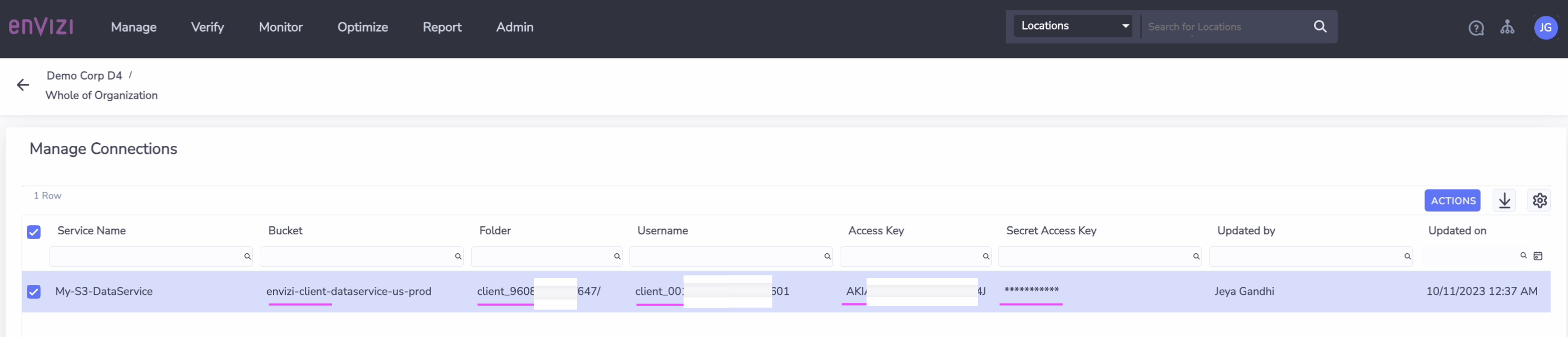Click the search magnifier in top bar
The height and width of the screenshot is (337, 1568).
[1320, 27]
